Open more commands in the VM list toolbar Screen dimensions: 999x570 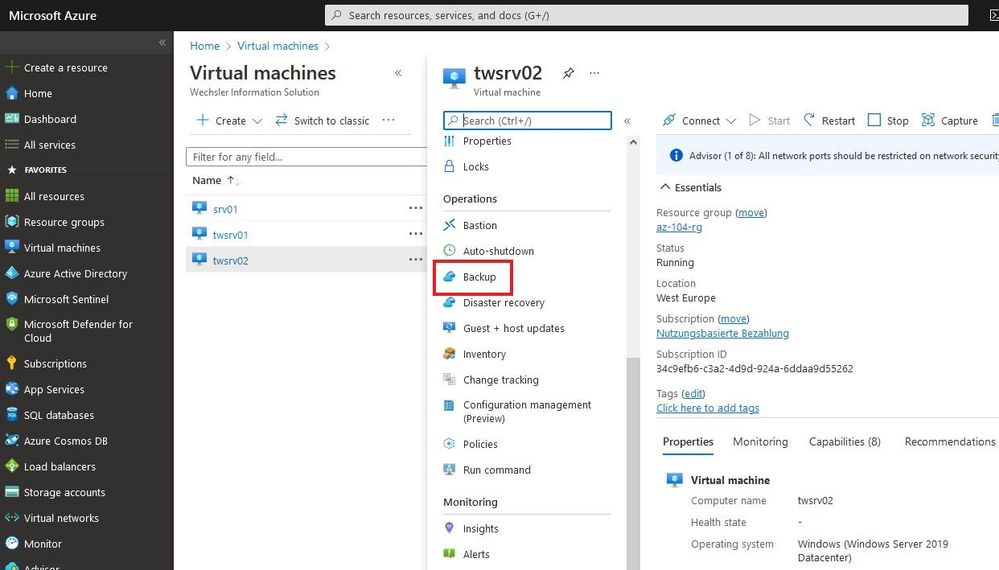(389, 120)
